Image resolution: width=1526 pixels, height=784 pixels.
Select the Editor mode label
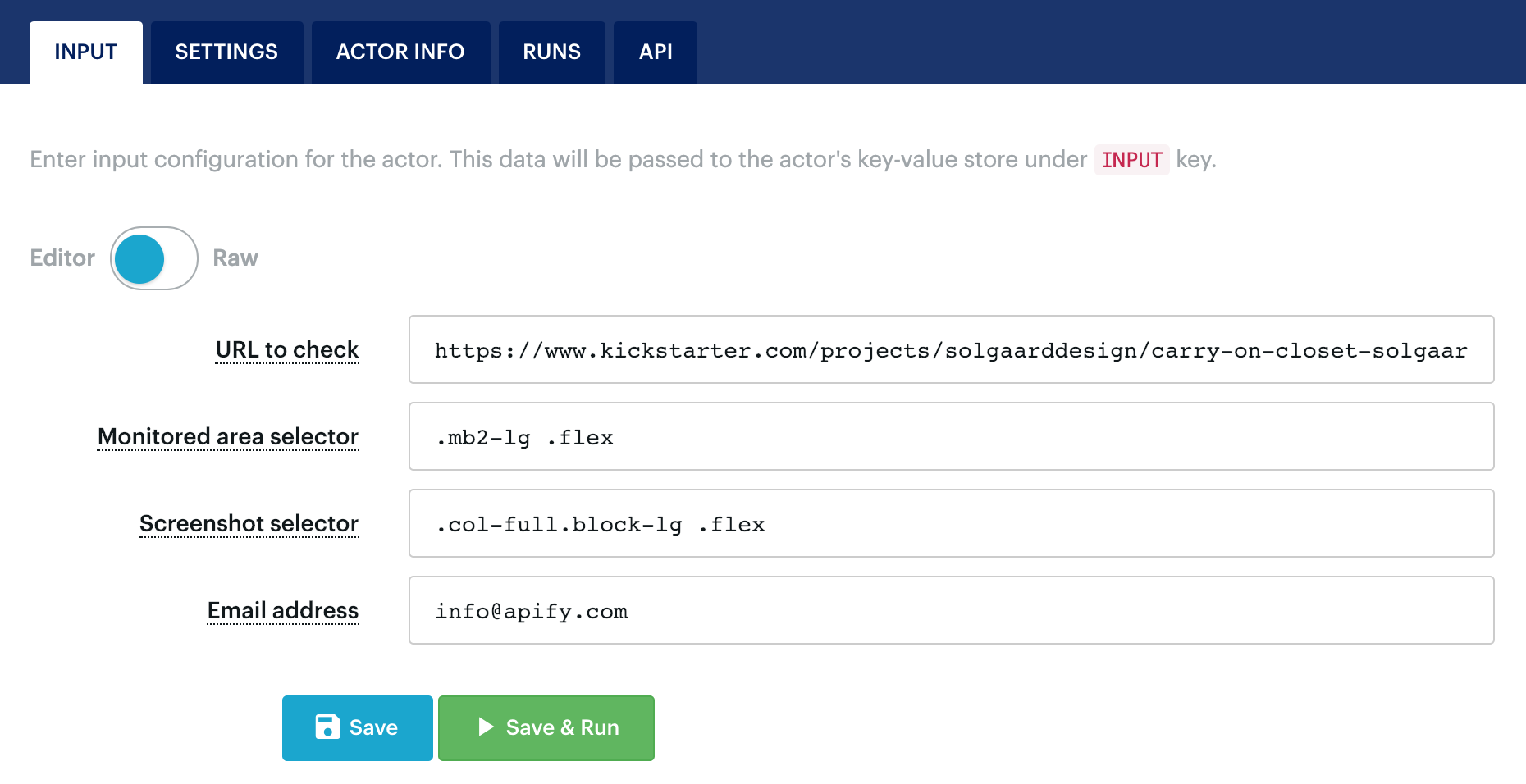point(62,258)
